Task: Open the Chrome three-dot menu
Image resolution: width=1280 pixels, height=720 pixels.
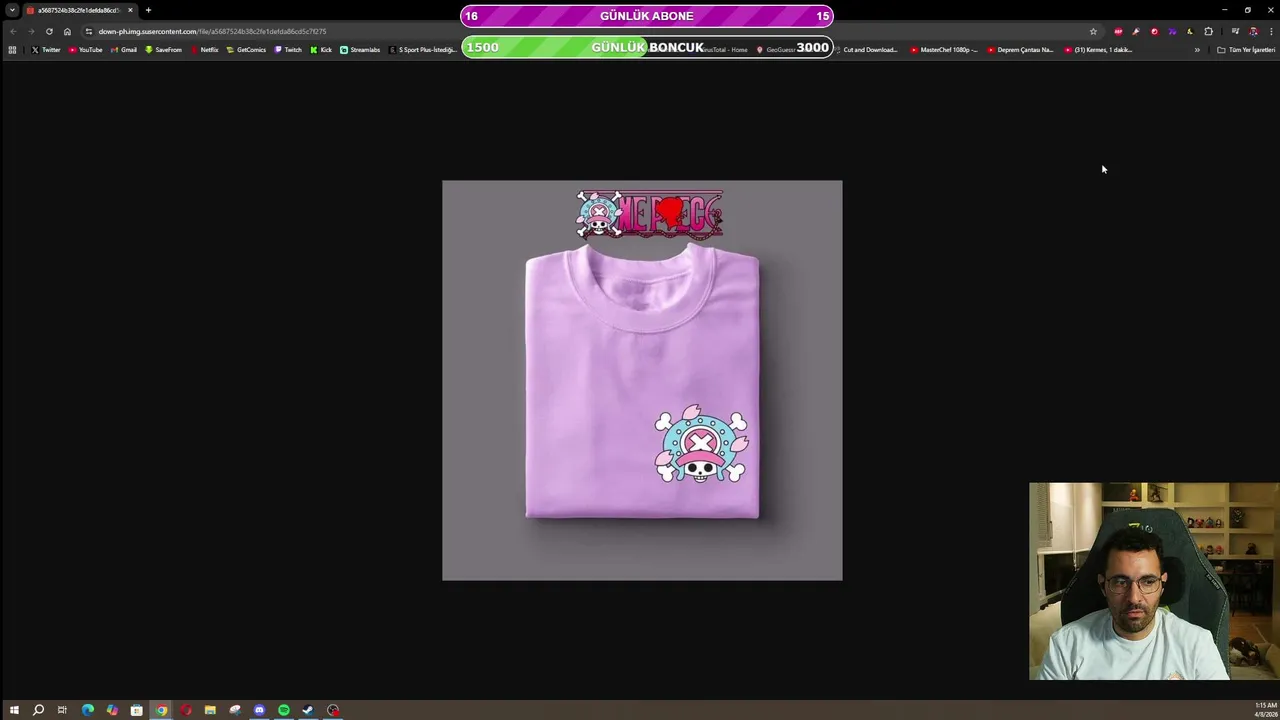Action: (1271, 31)
